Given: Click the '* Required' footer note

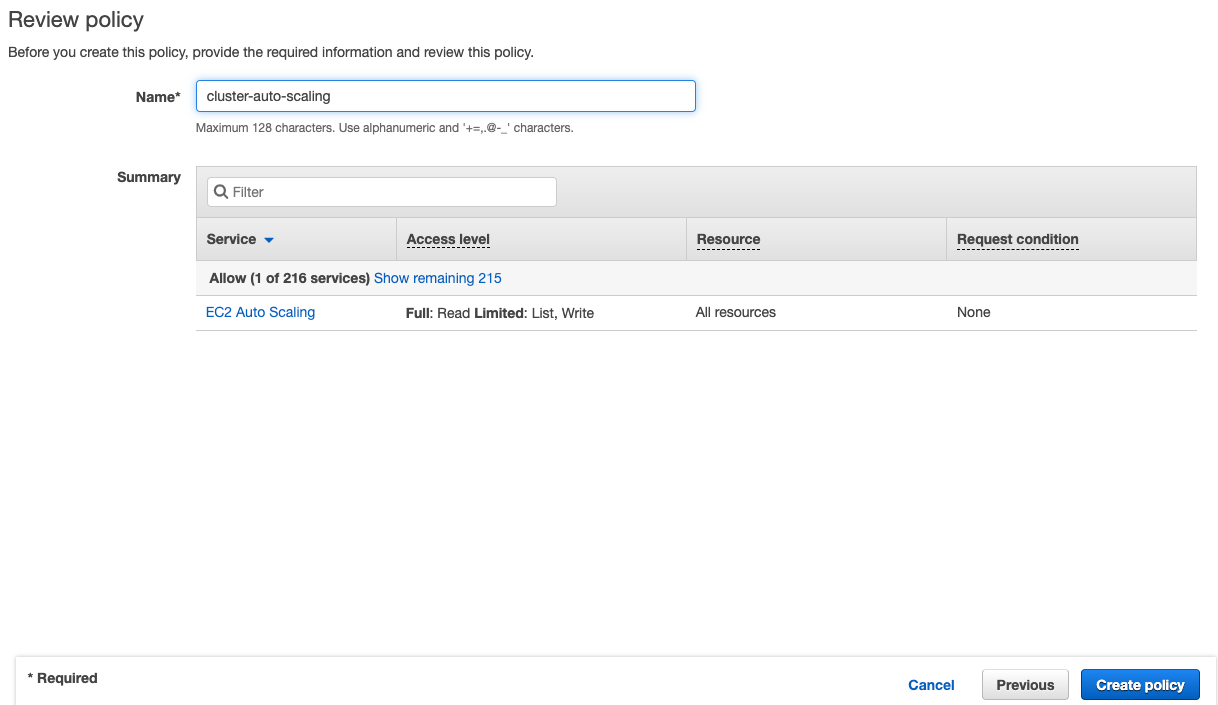Looking at the screenshot, I should (62, 678).
